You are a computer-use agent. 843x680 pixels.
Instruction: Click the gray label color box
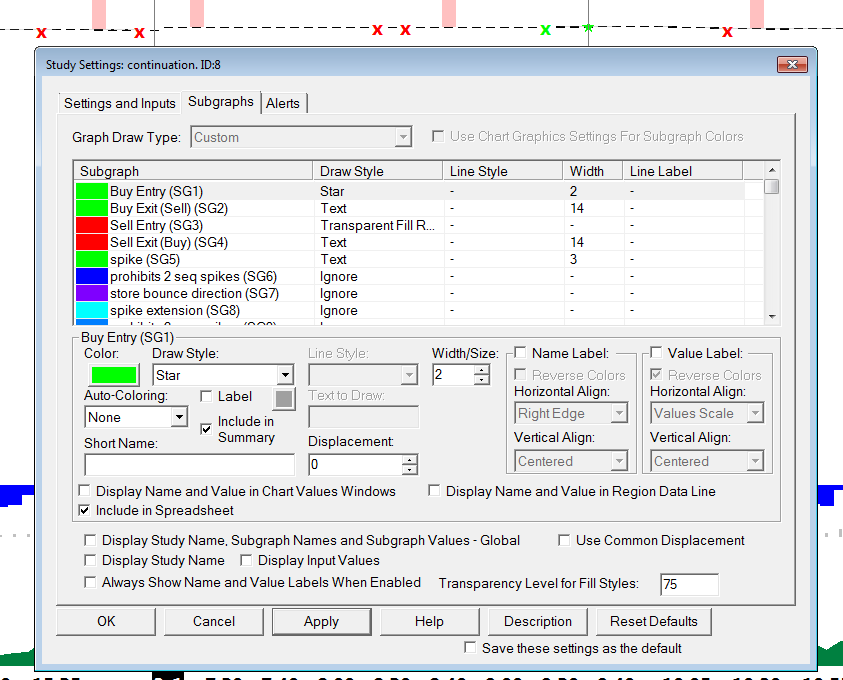[x=285, y=398]
